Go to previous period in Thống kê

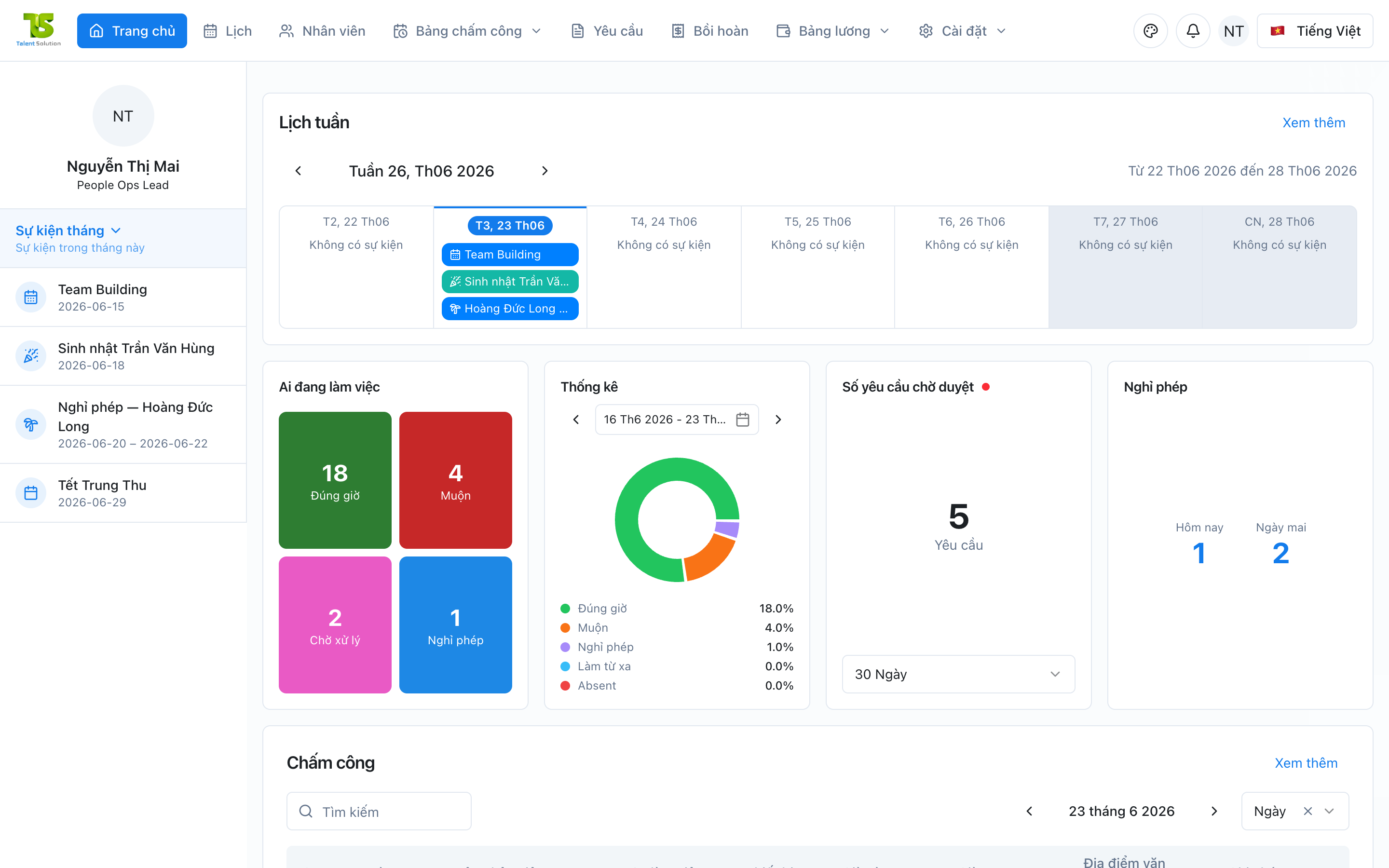576,420
